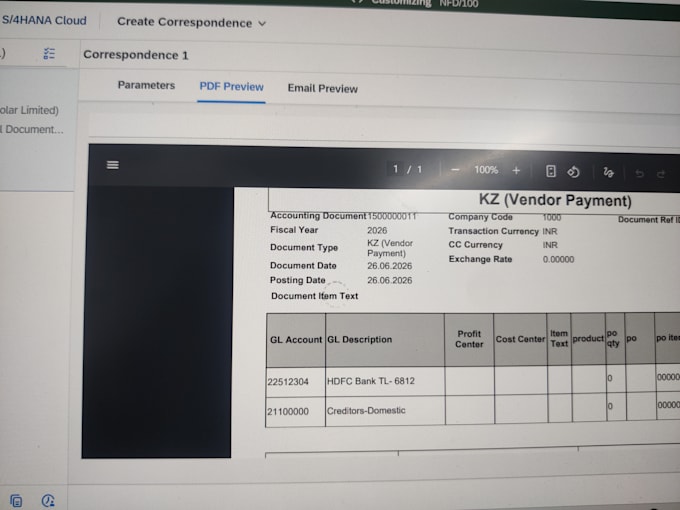Click the Posting Date value 26.06.2026

(389, 281)
